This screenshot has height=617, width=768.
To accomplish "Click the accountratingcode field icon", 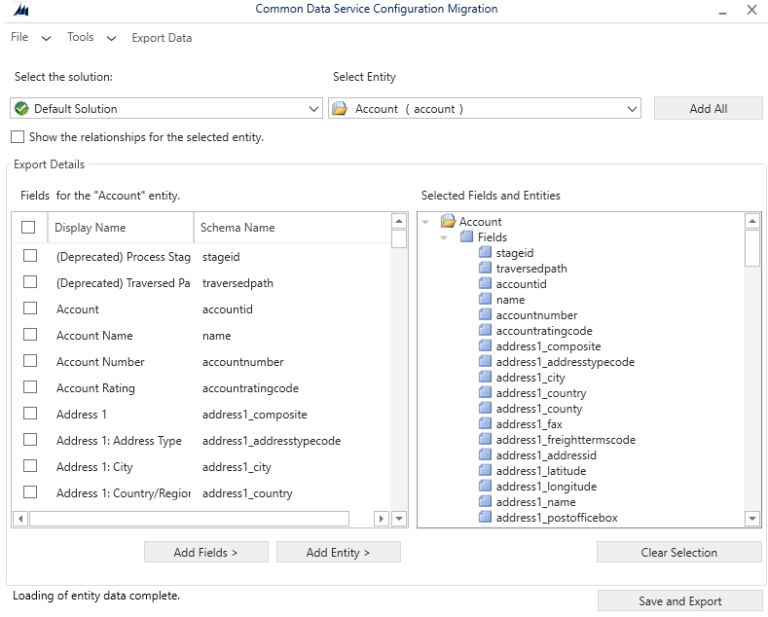I will (x=485, y=331).
